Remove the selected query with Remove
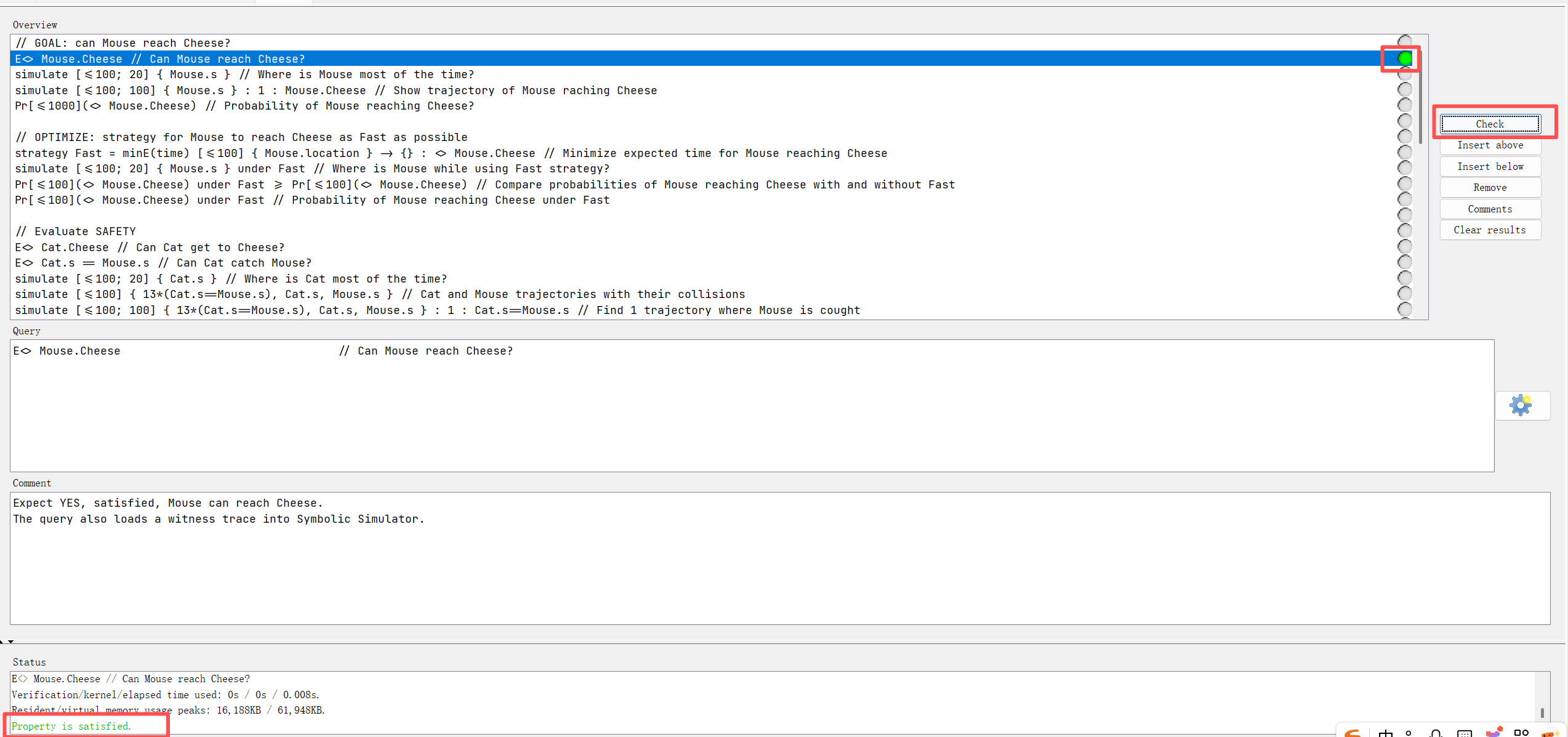Image resolution: width=1568 pixels, height=737 pixels. 1490,188
